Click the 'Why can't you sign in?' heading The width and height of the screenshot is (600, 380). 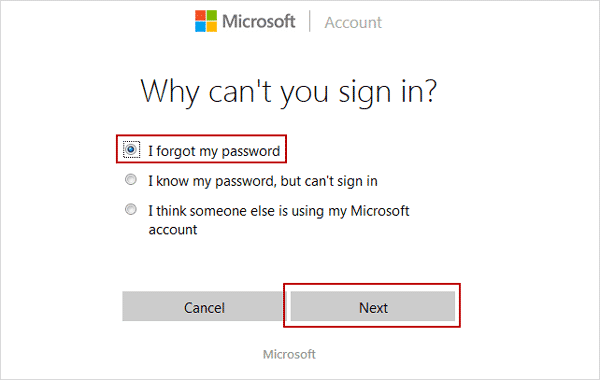(x=289, y=92)
